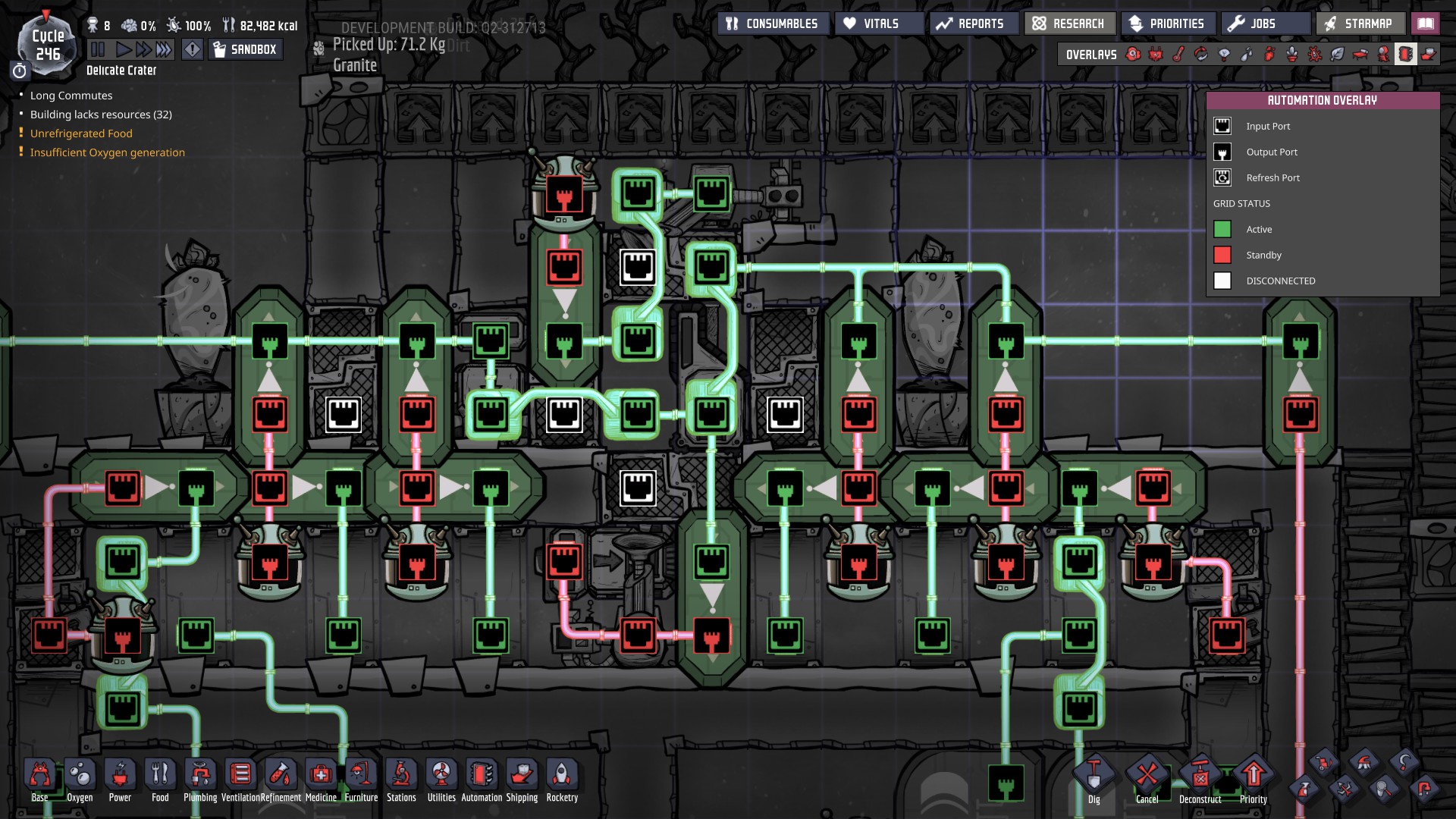
Task: Show the gas Ventilation overlay
Action: pos(1269,54)
